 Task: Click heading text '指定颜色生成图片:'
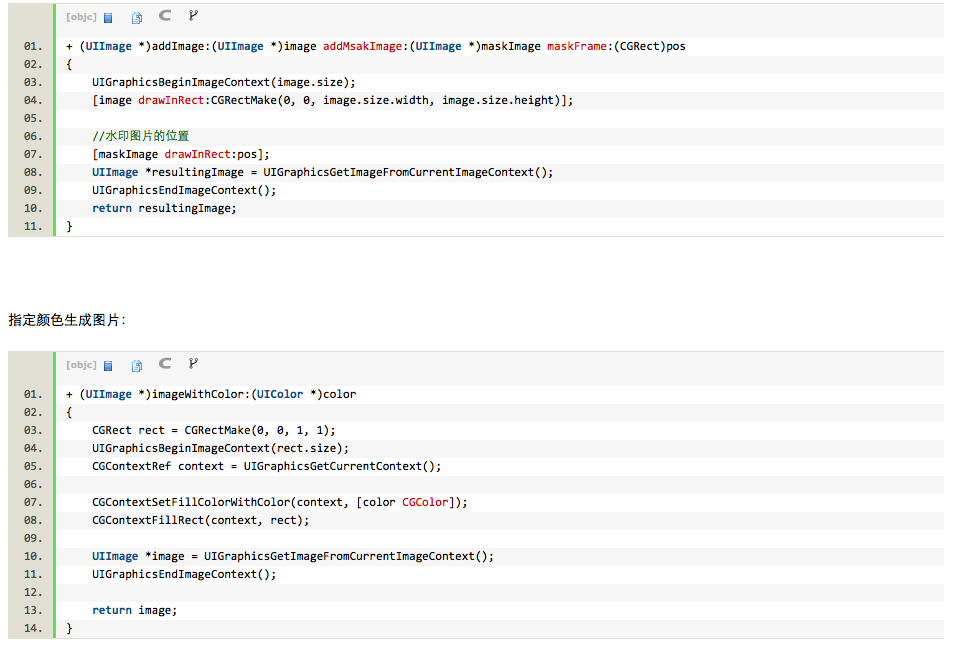67,320
